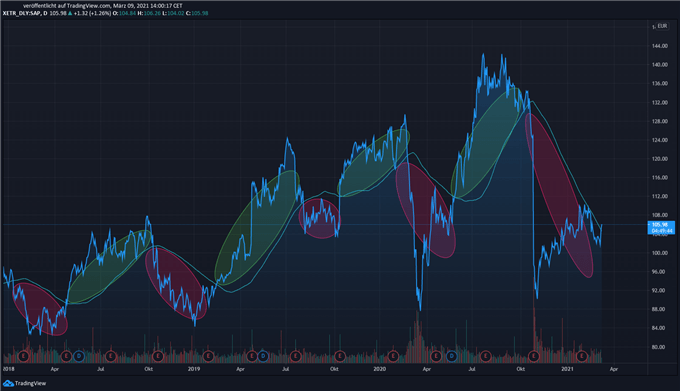Open the first earnings marker near 2018
Viewport: 680px width, 391px height.
pos(23,356)
